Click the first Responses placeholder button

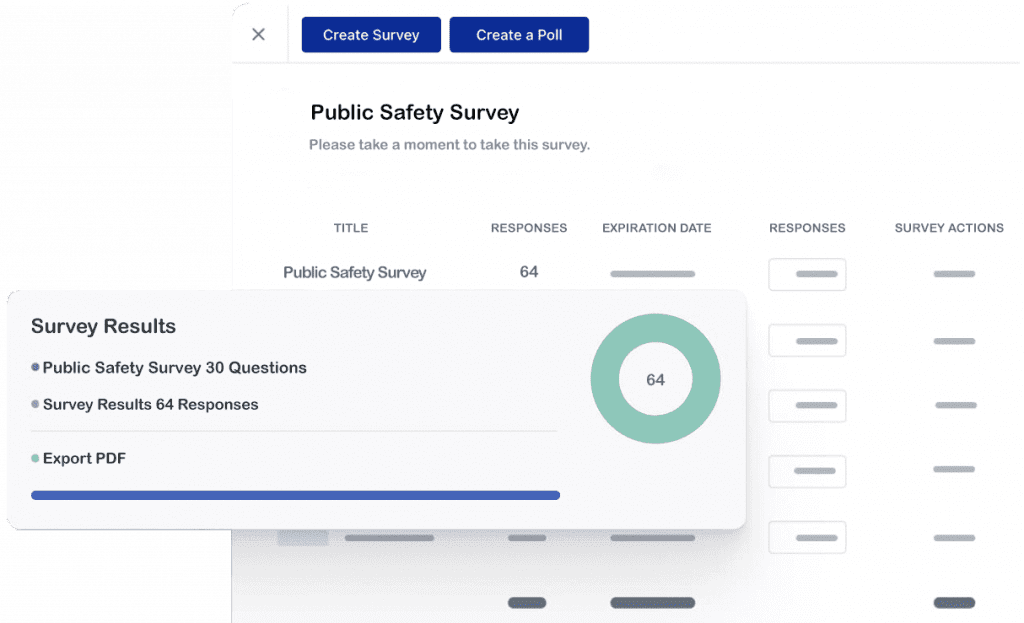point(807,274)
